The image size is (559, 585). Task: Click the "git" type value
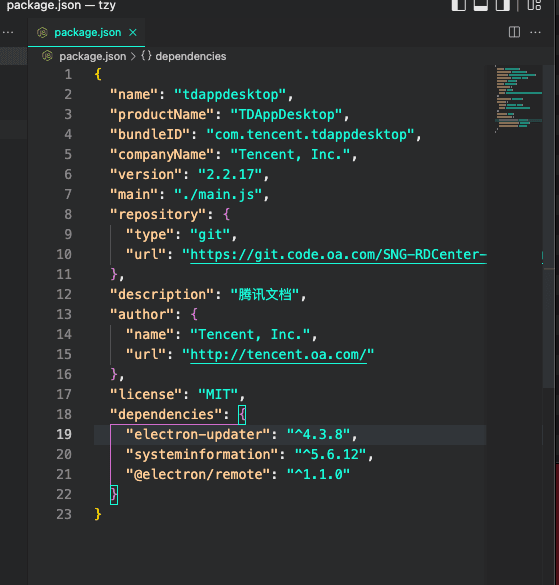pos(210,235)
